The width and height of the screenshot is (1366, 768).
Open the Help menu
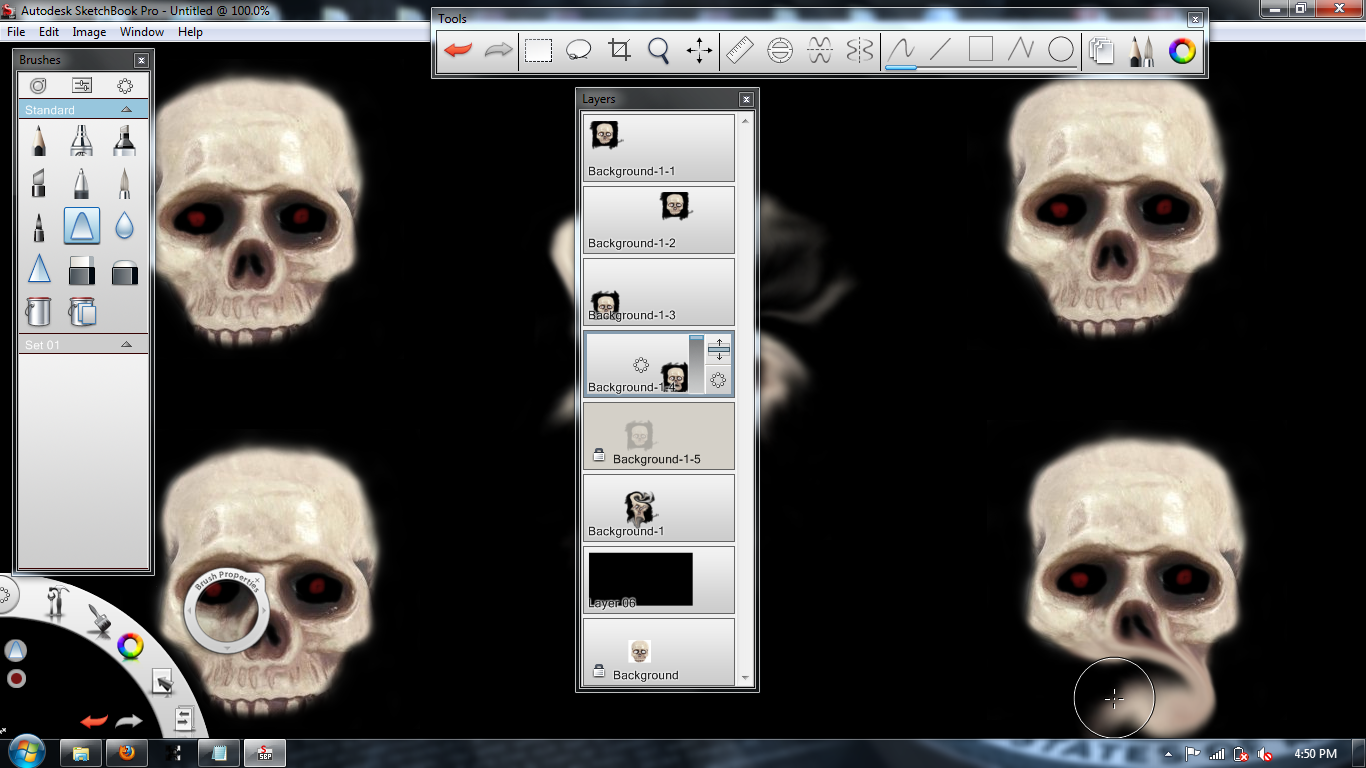point(190,32)
